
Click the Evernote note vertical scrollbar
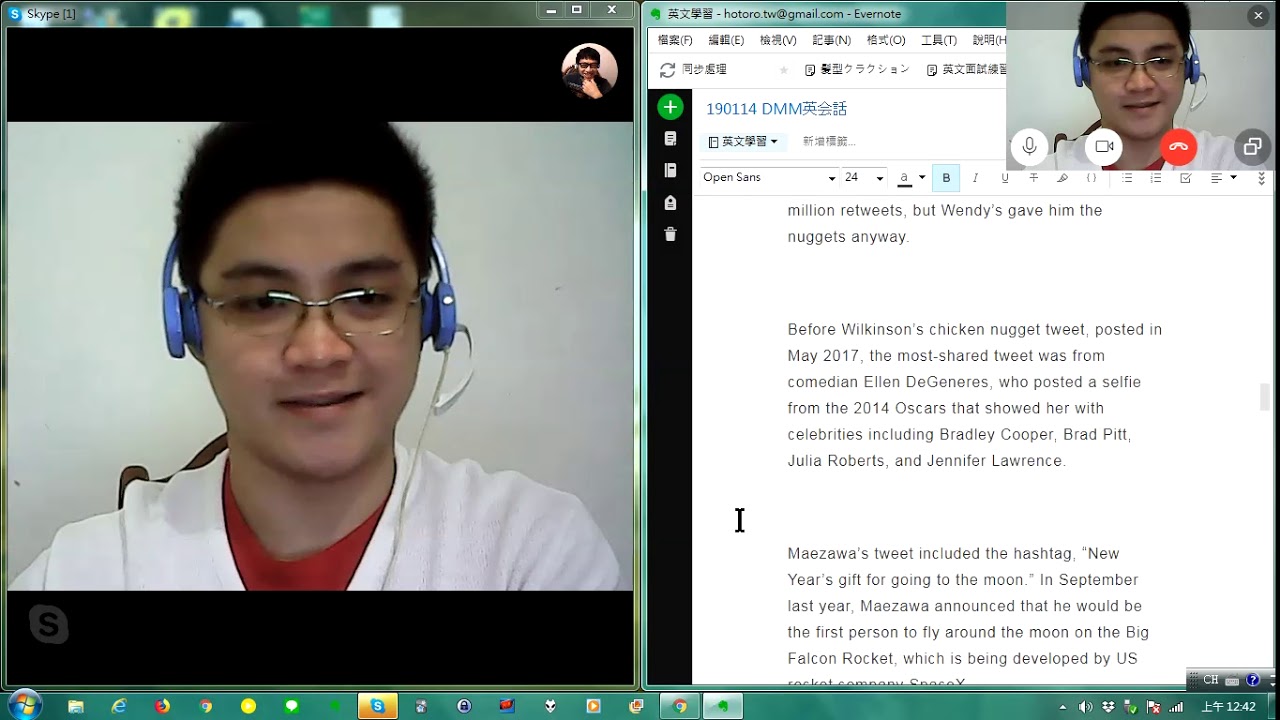tap(1265, 397)
